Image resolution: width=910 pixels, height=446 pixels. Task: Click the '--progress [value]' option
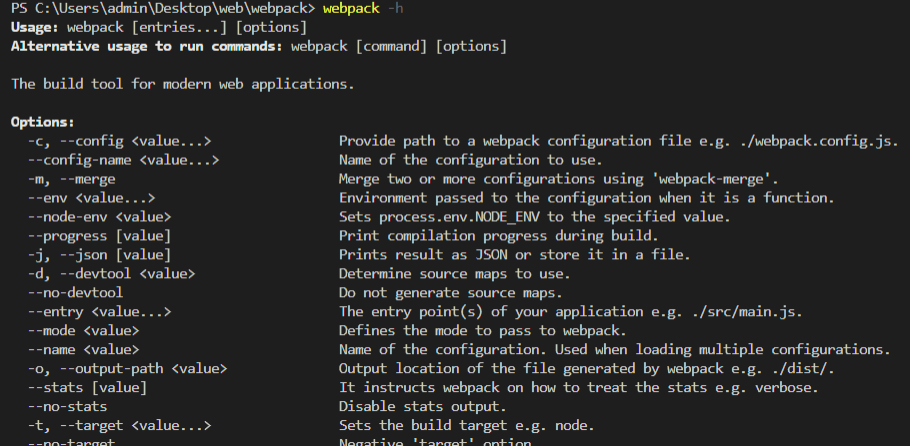point(99,236)
